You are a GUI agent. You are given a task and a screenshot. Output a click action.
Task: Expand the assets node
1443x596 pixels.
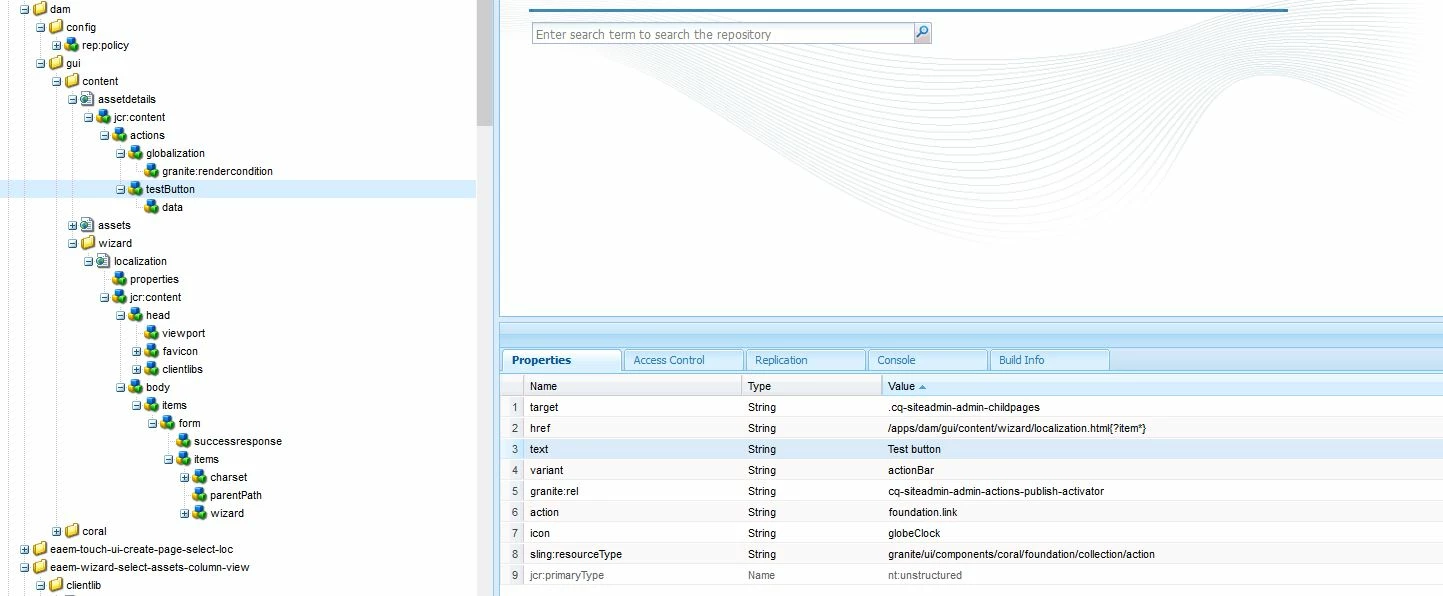[x=73, y=225]
